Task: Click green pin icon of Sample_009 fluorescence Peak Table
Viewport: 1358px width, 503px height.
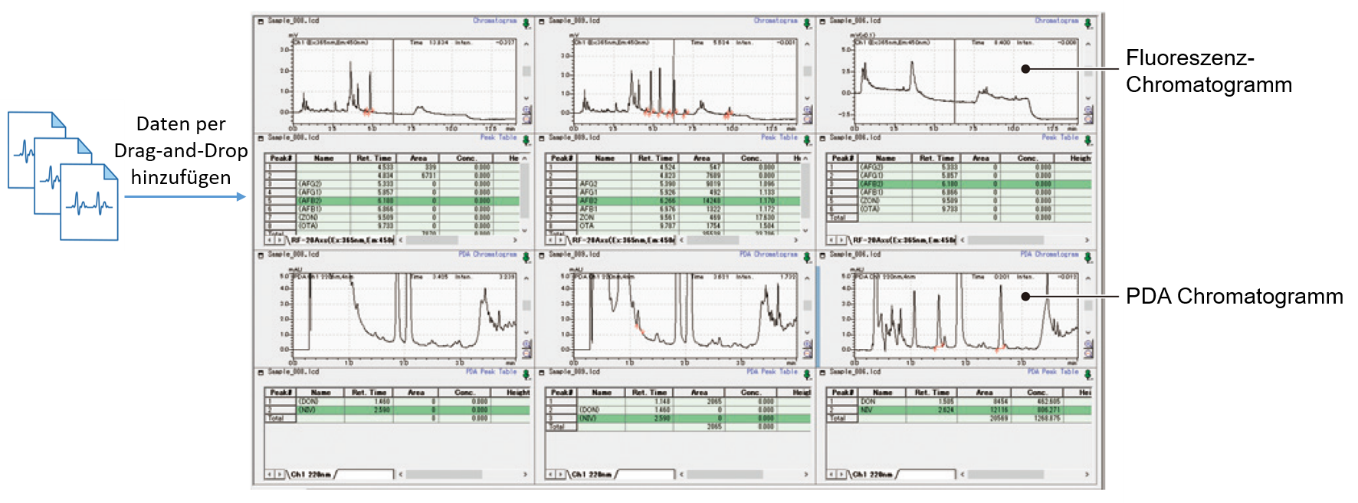Action: pos(807,140)
